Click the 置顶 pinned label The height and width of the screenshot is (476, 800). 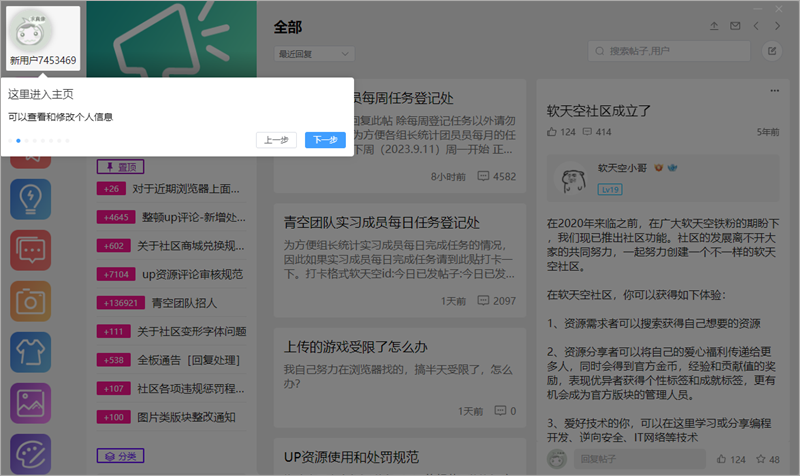pyautogui.click(x=120, y=167)
